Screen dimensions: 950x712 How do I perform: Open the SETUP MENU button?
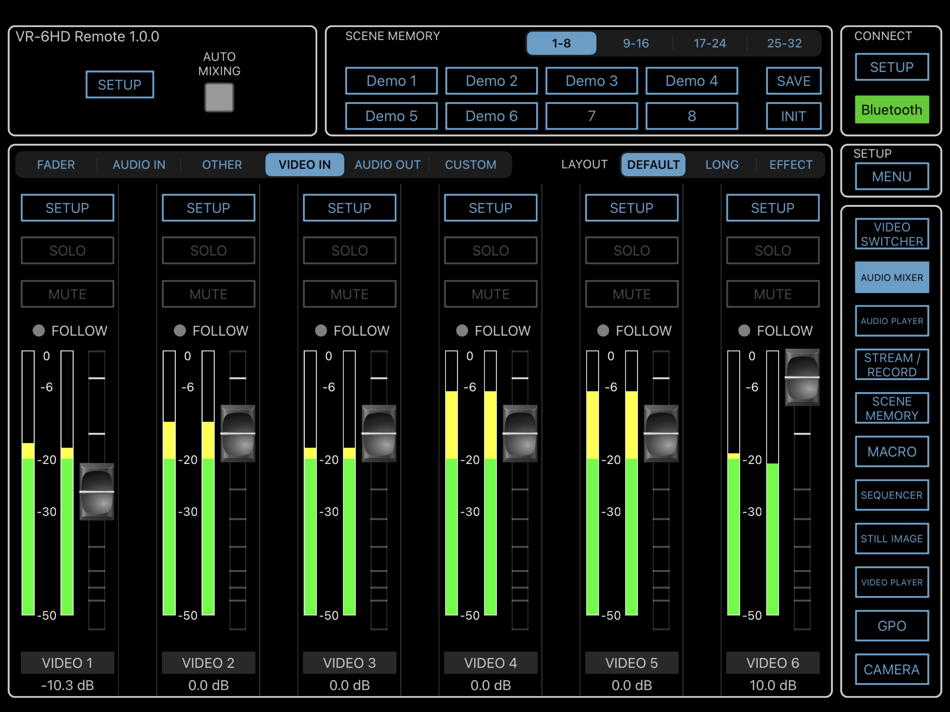point(892,176)
